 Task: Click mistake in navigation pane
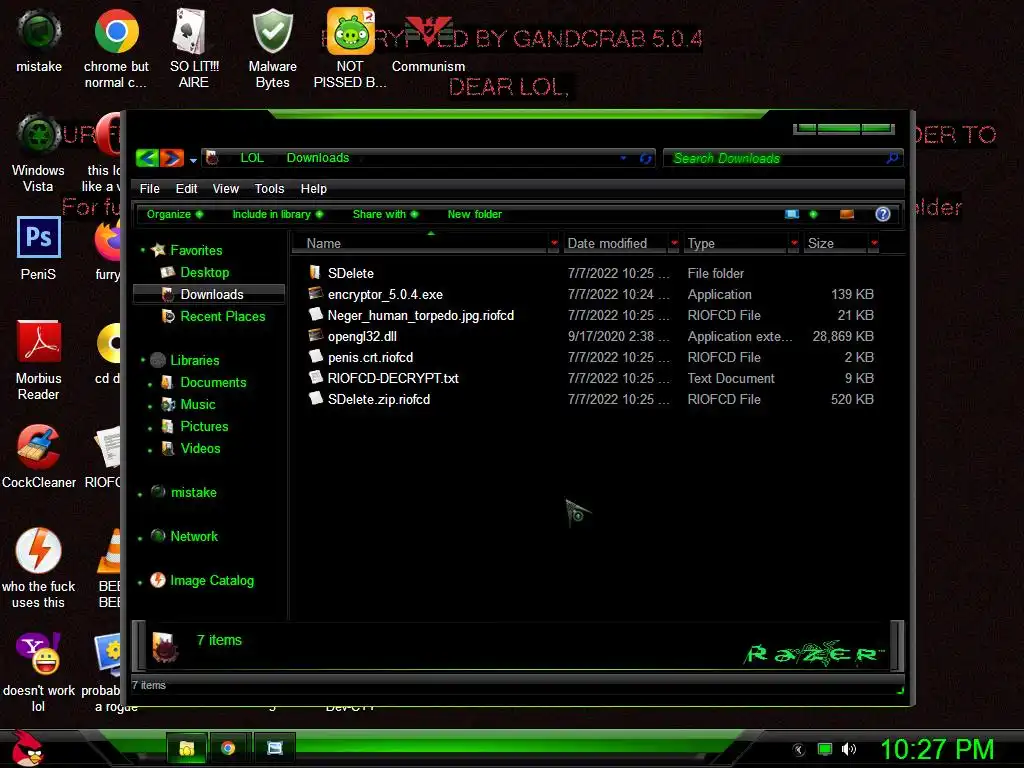coord(193,492)
